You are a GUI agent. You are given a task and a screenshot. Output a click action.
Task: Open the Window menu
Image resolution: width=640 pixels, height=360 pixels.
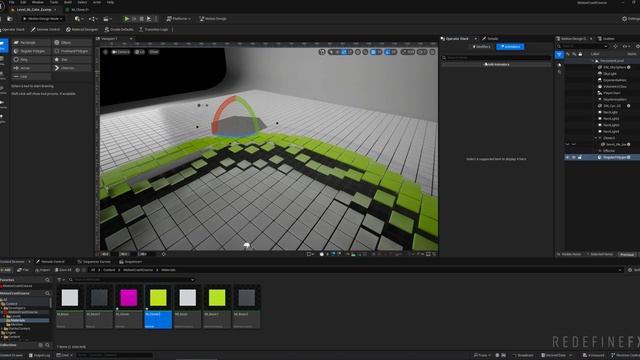coord(38,2)
